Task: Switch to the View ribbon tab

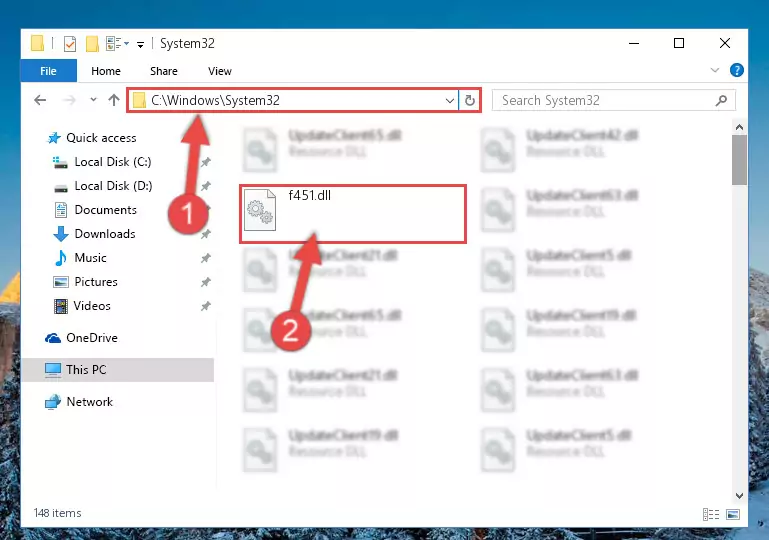Action: coord(219,71)
